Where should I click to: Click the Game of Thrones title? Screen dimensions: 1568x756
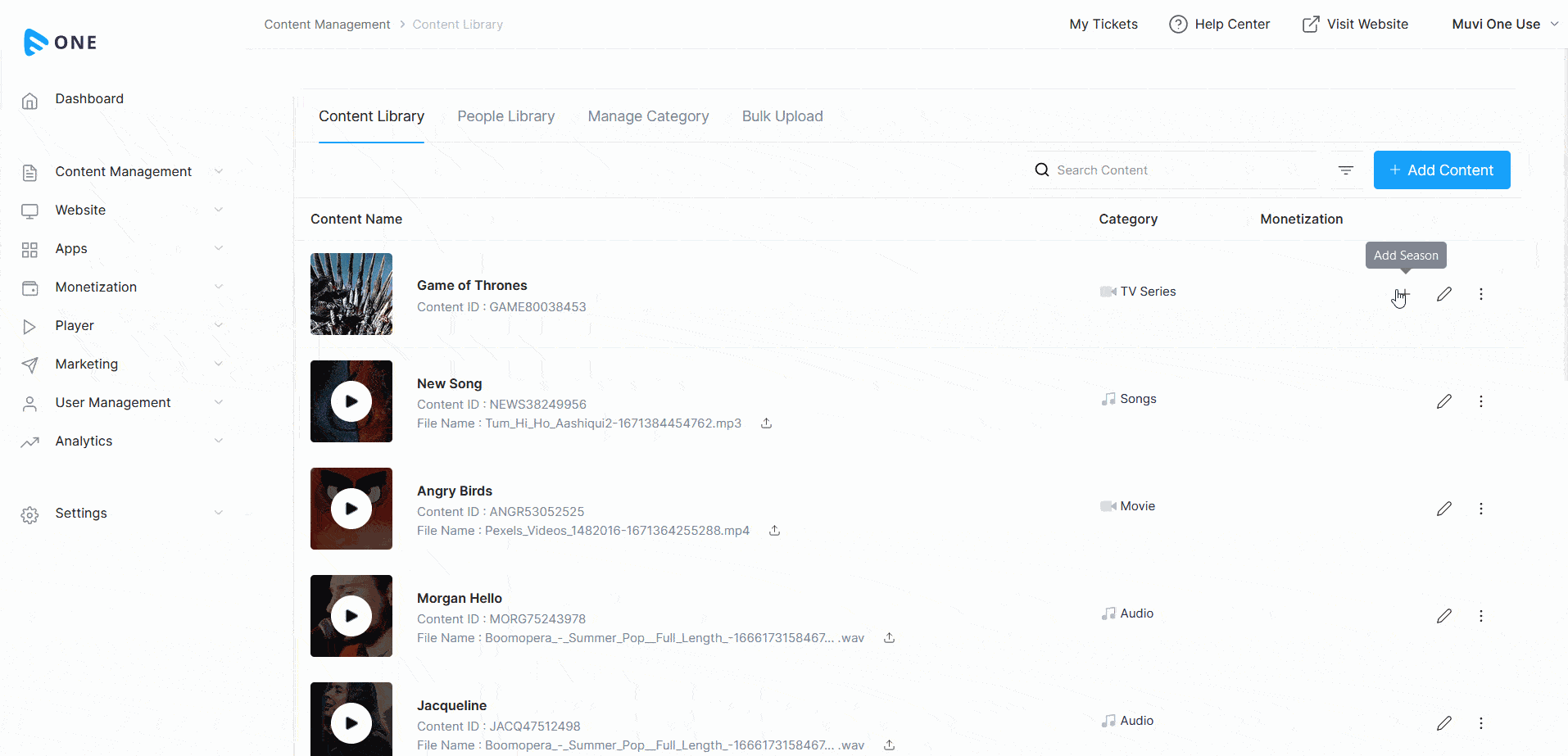472,285
